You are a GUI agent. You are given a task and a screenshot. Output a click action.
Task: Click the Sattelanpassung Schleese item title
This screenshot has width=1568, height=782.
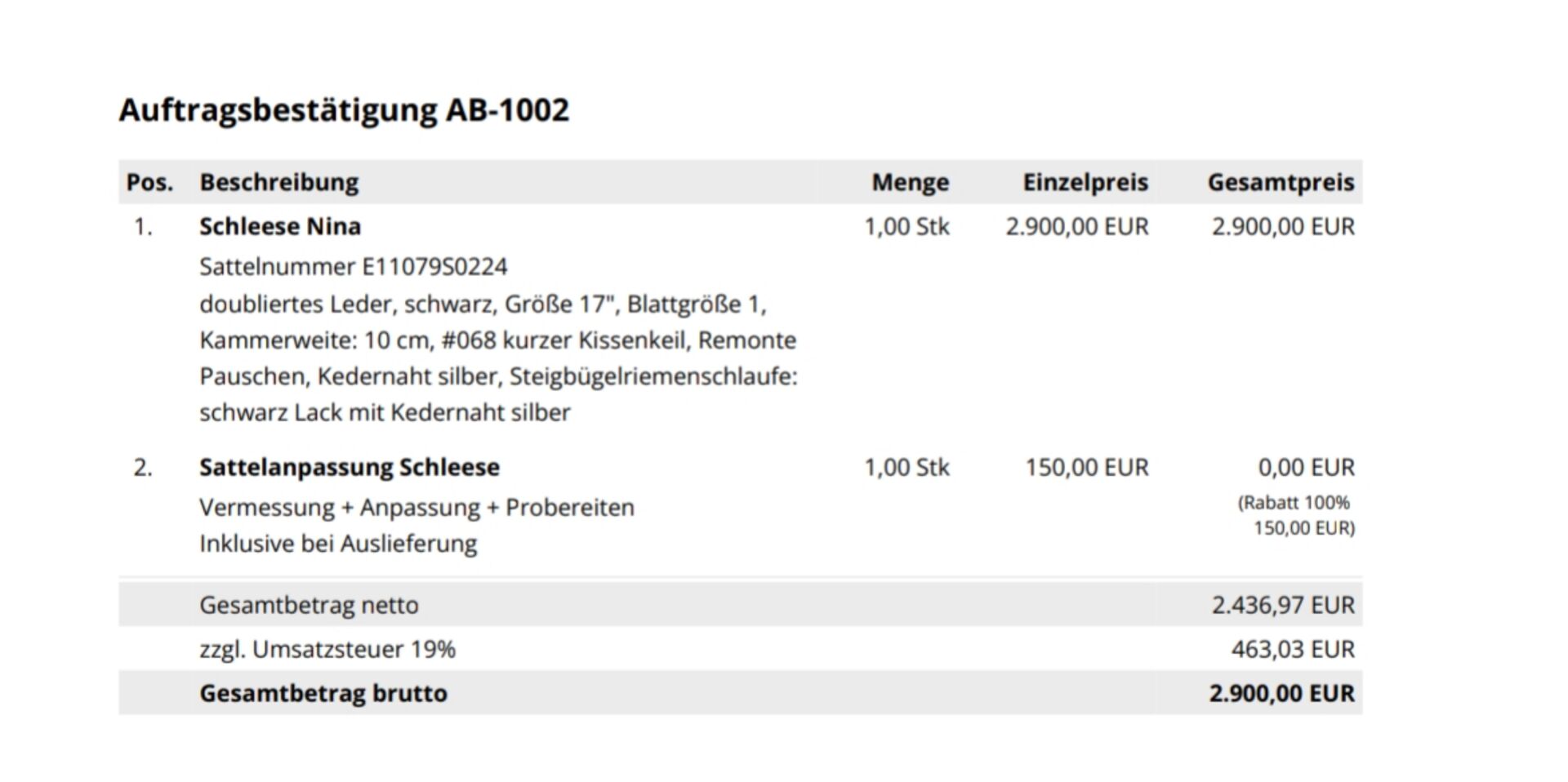point(350,467)
